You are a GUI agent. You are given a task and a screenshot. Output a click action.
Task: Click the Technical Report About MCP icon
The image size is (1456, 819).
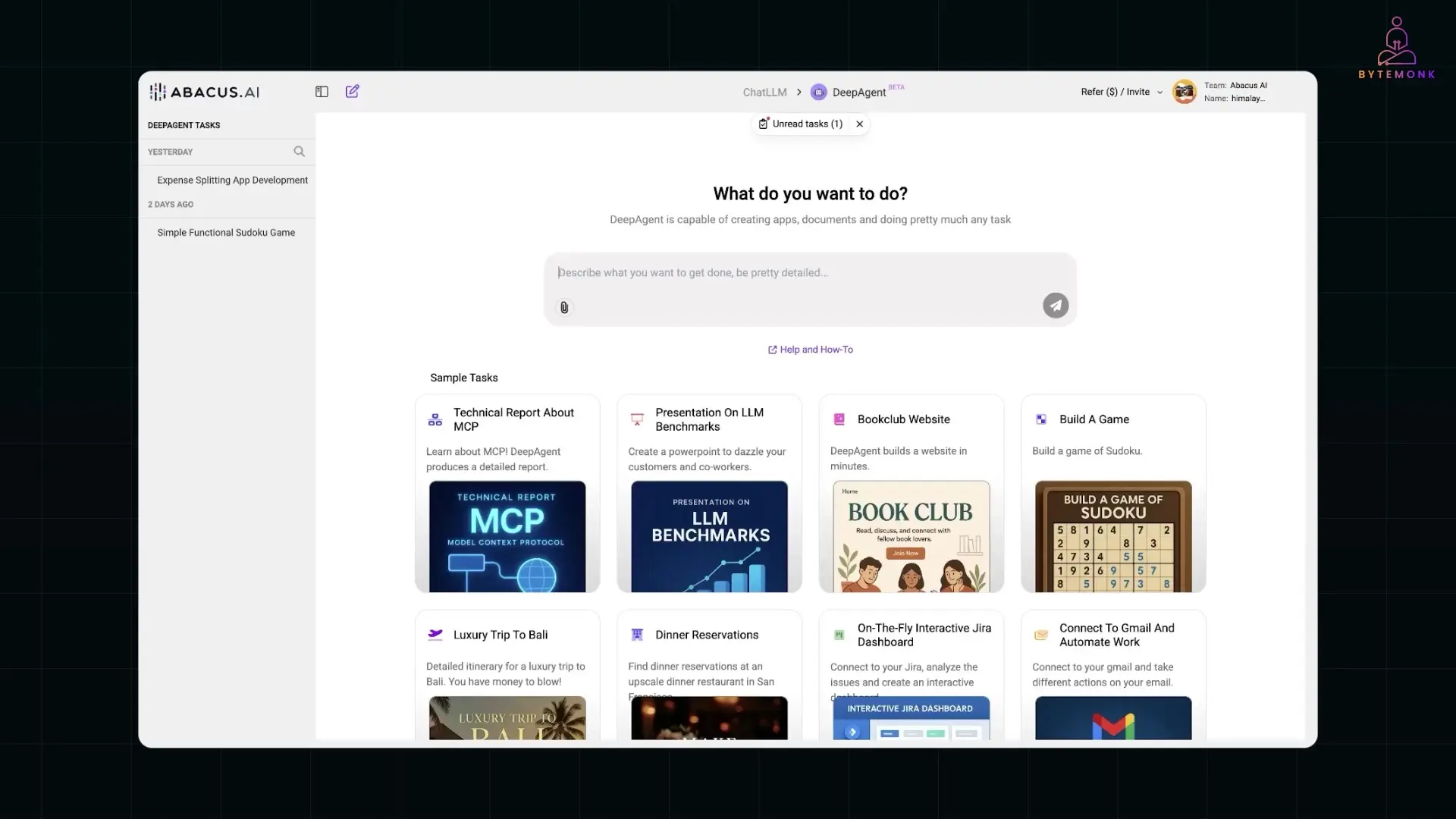pos(435,419)
